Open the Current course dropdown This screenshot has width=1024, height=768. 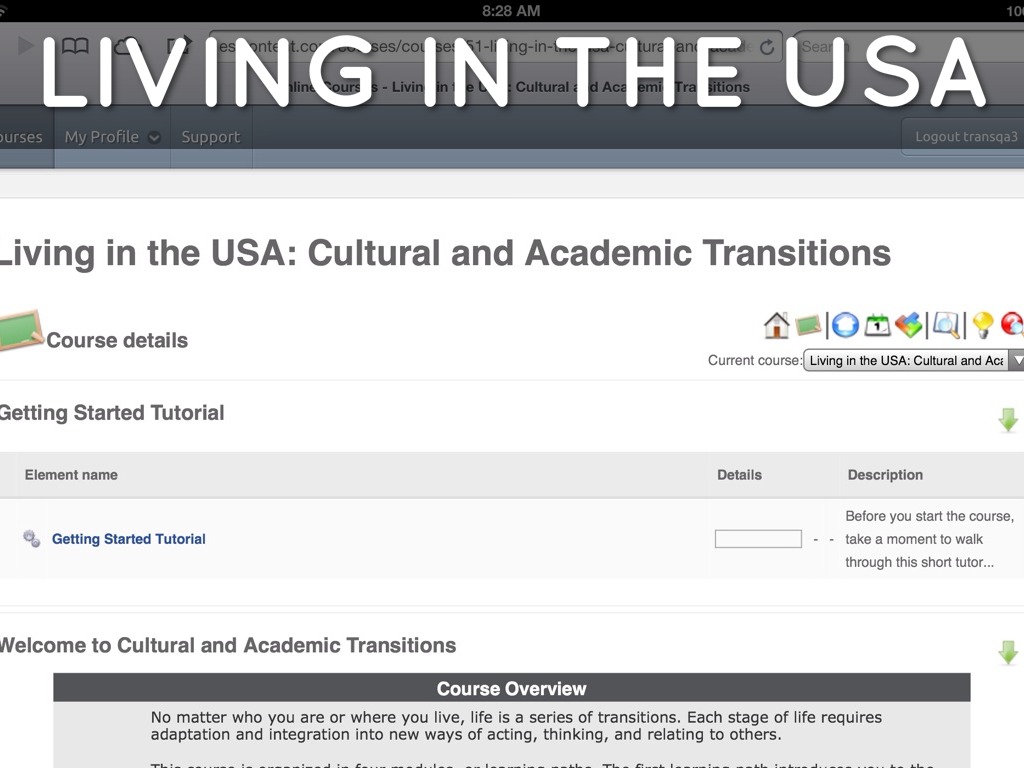click(913, 361)
